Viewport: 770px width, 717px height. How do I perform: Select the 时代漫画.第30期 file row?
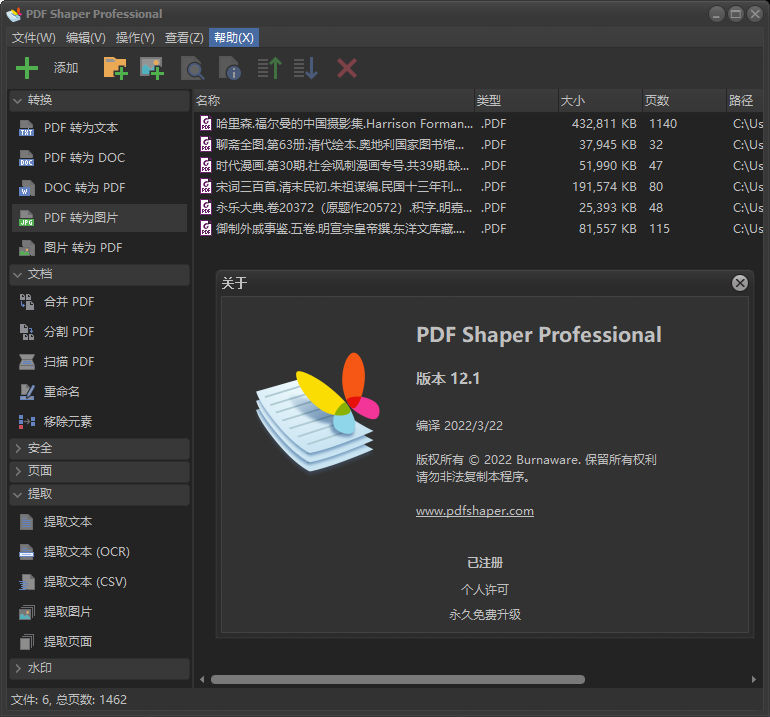(479, 166)
